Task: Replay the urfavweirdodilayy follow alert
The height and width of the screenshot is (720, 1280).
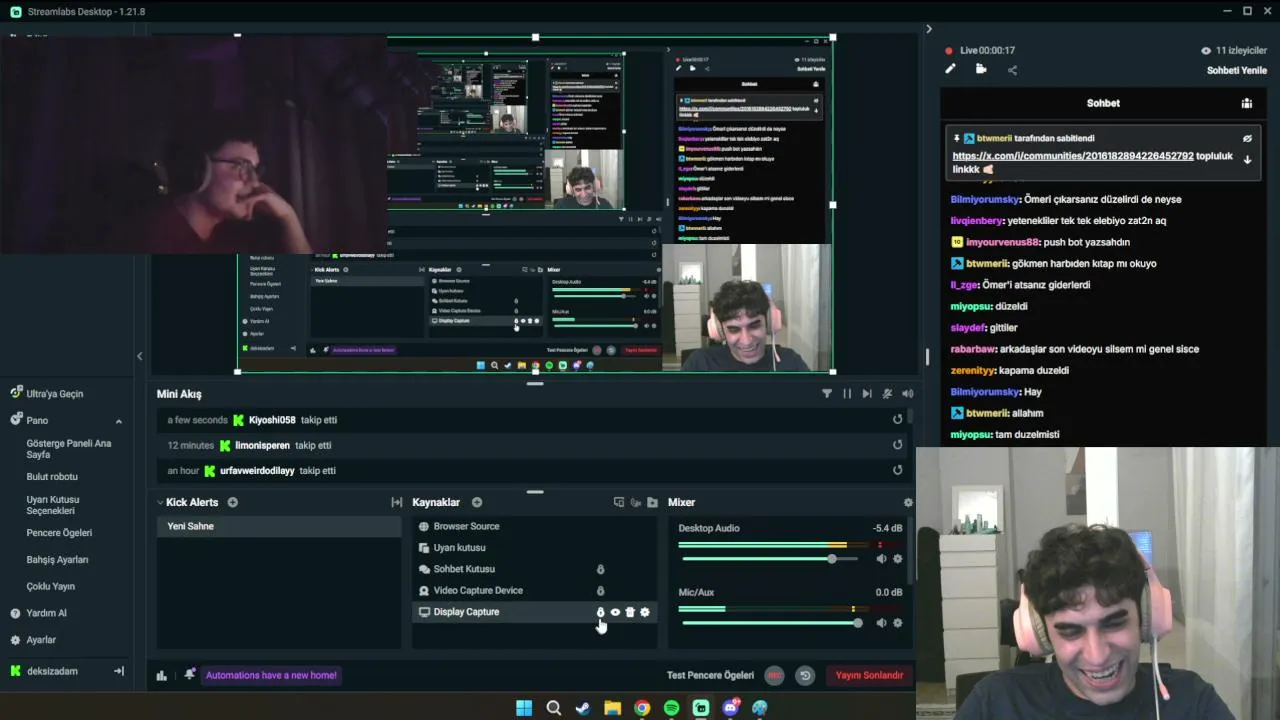Action: pos(897,470)
